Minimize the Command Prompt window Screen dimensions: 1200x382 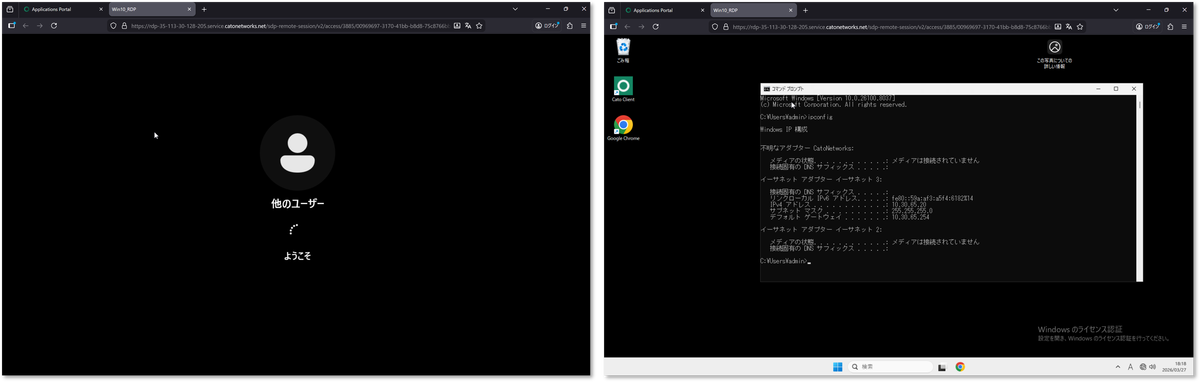1099,88
